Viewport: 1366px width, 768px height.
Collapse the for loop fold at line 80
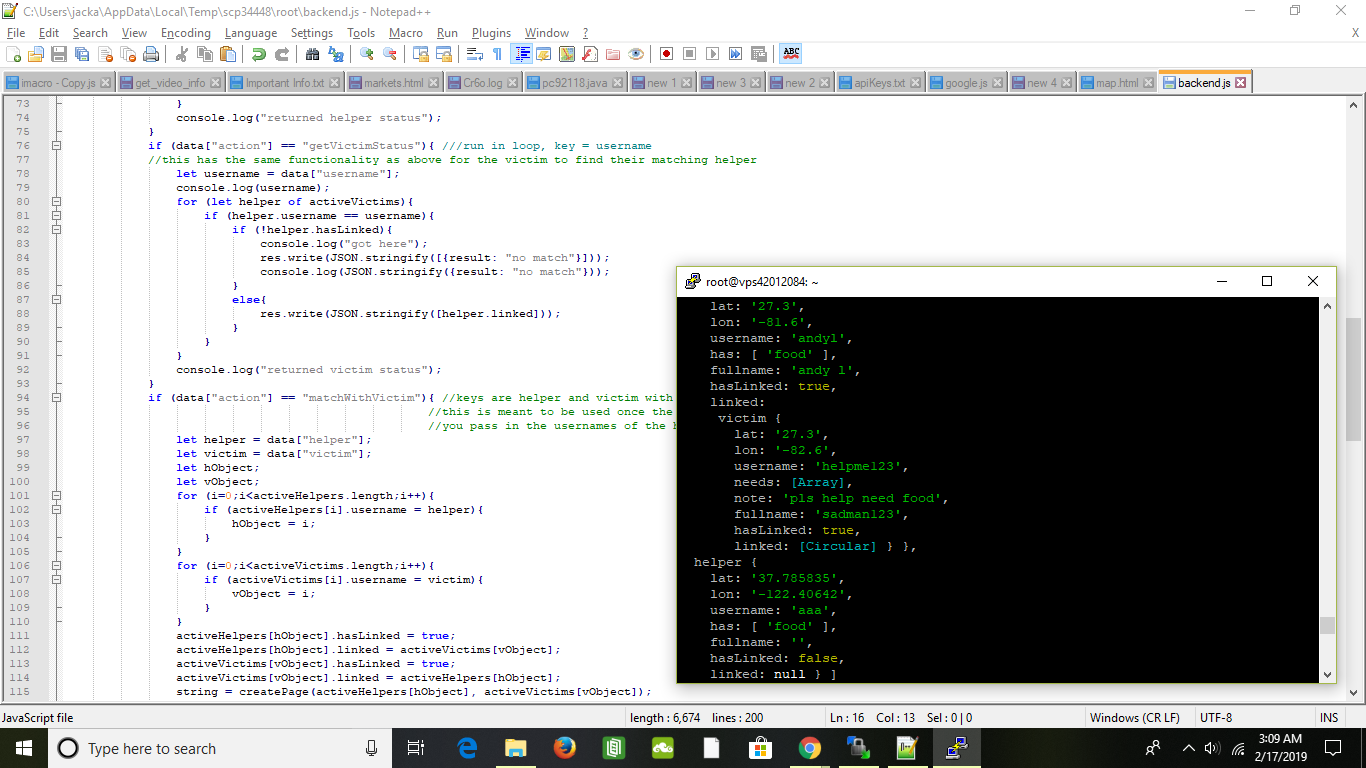coord(57,202)
